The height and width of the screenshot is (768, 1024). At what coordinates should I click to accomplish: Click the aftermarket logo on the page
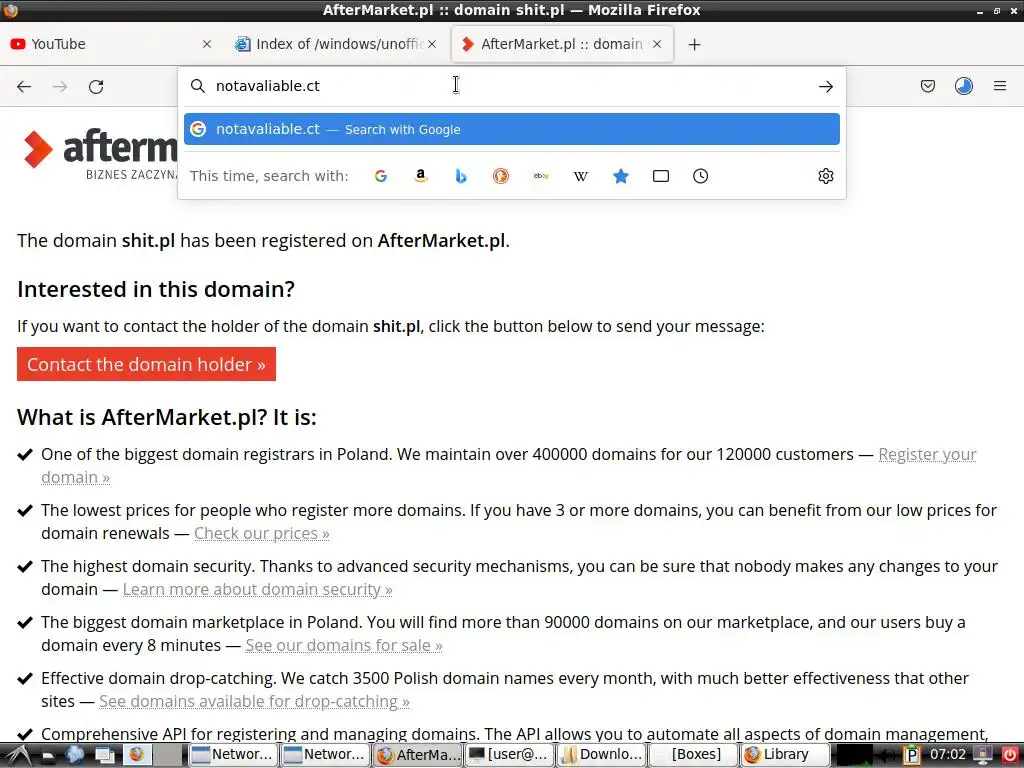point(99,153)
